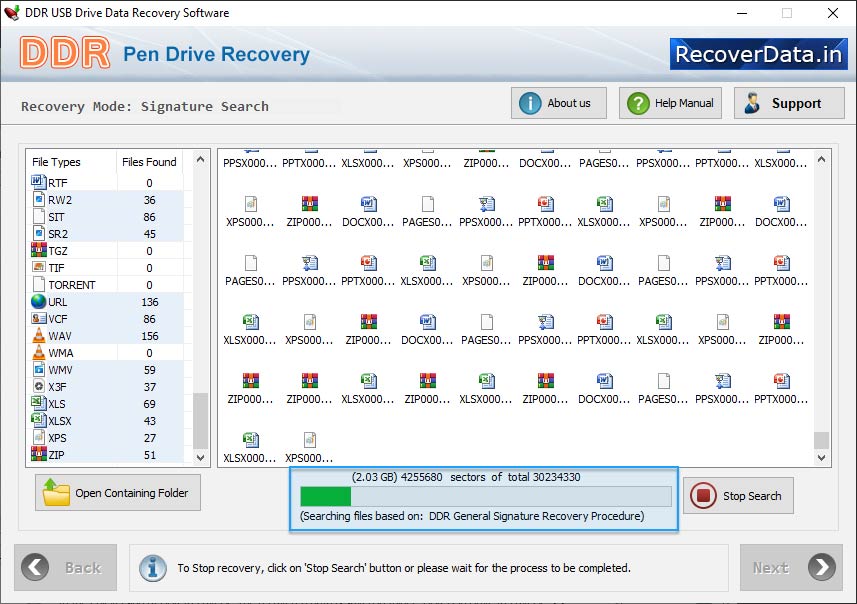Viewport: 857px width, 604px height.
Task: Click recovered files pane scrollbar thumb
Action: pyautogui.click(x=821, y=440)
